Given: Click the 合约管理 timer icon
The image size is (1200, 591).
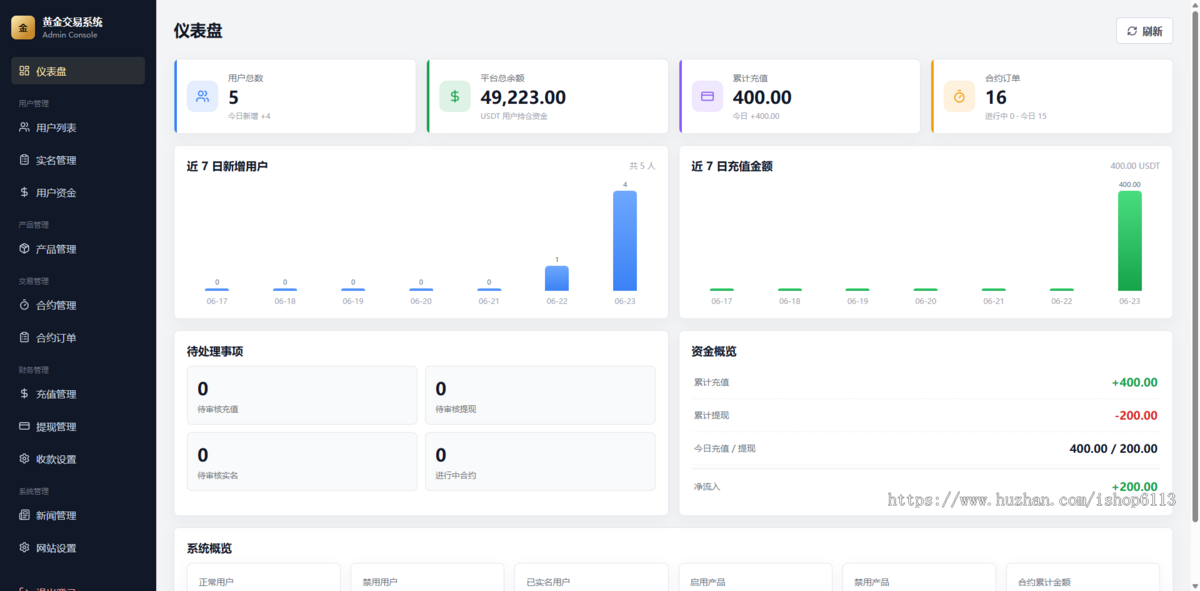Looking at the screenshot, I should coord(24,305).
